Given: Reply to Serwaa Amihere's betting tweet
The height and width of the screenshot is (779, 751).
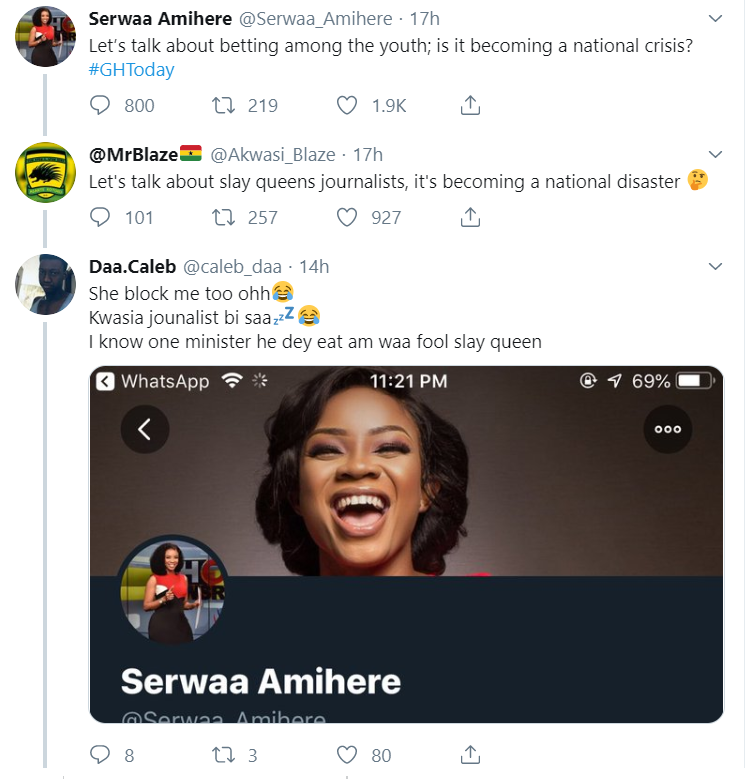Looking at the screenshot, I should pos(100,105).
